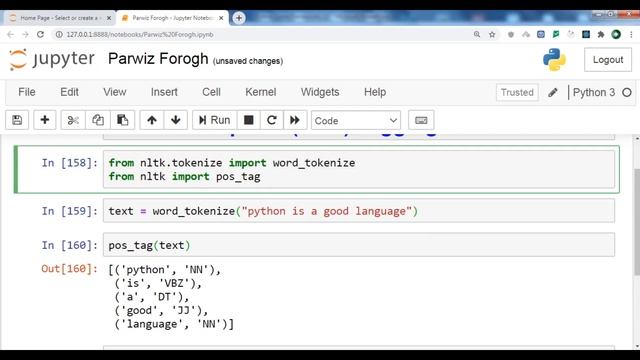The width and height of the screenshot is (640, 360).
Task: Open the View menu
Action: point(115,92)
